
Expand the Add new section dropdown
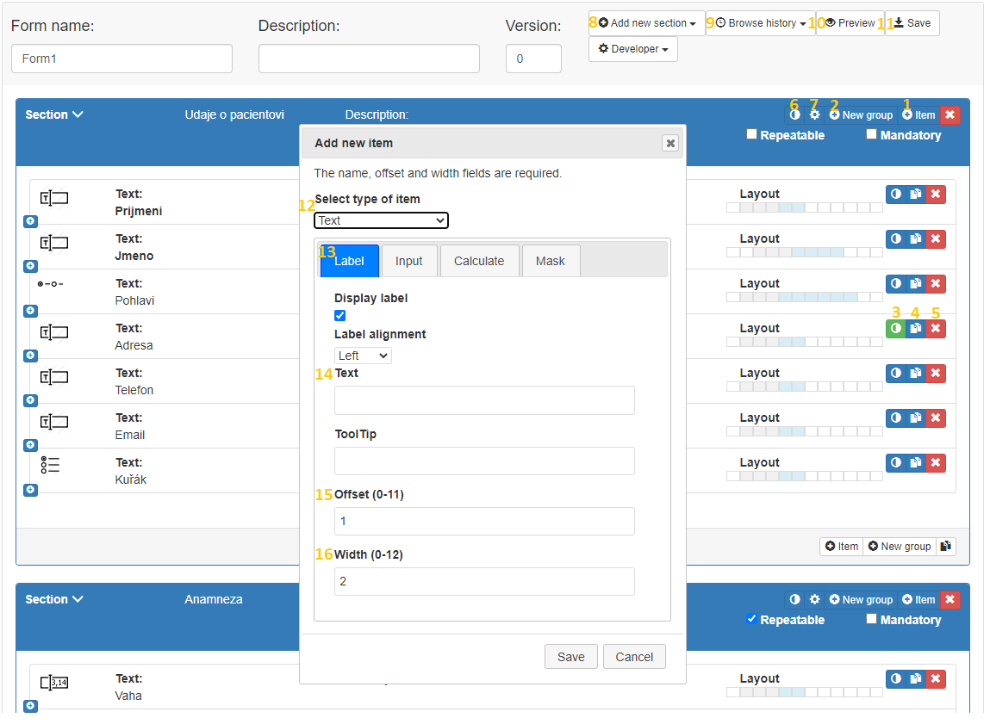point(647,23)
